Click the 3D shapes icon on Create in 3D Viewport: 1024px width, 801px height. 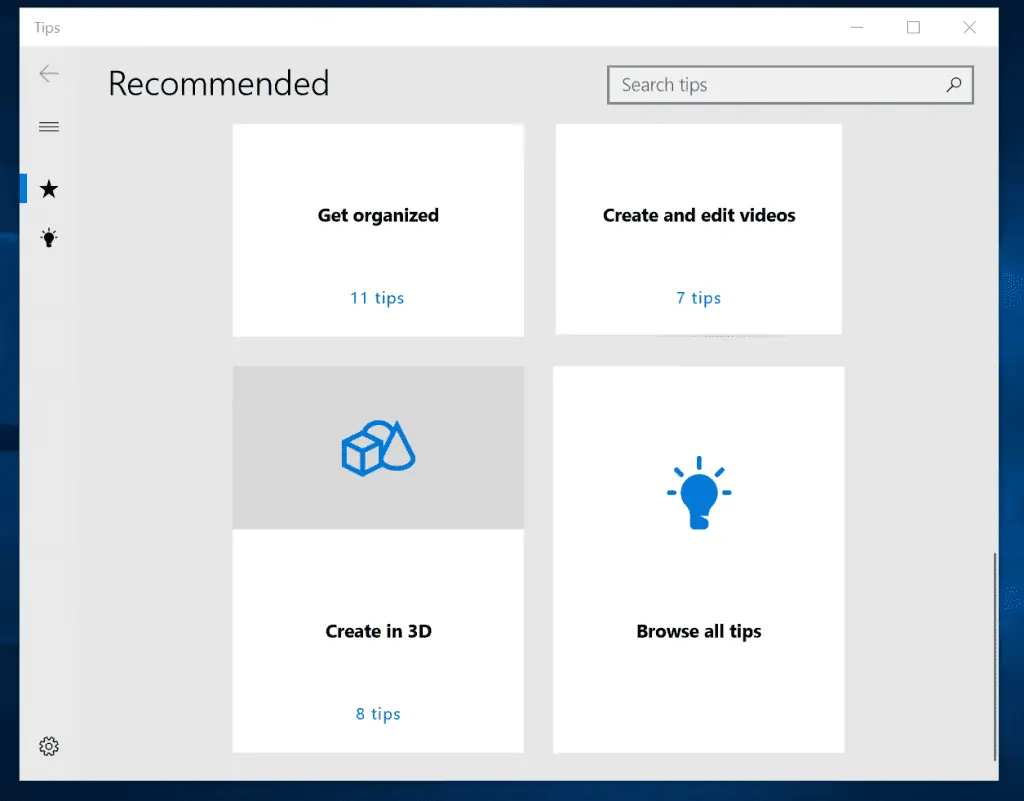tap(378, 446)
